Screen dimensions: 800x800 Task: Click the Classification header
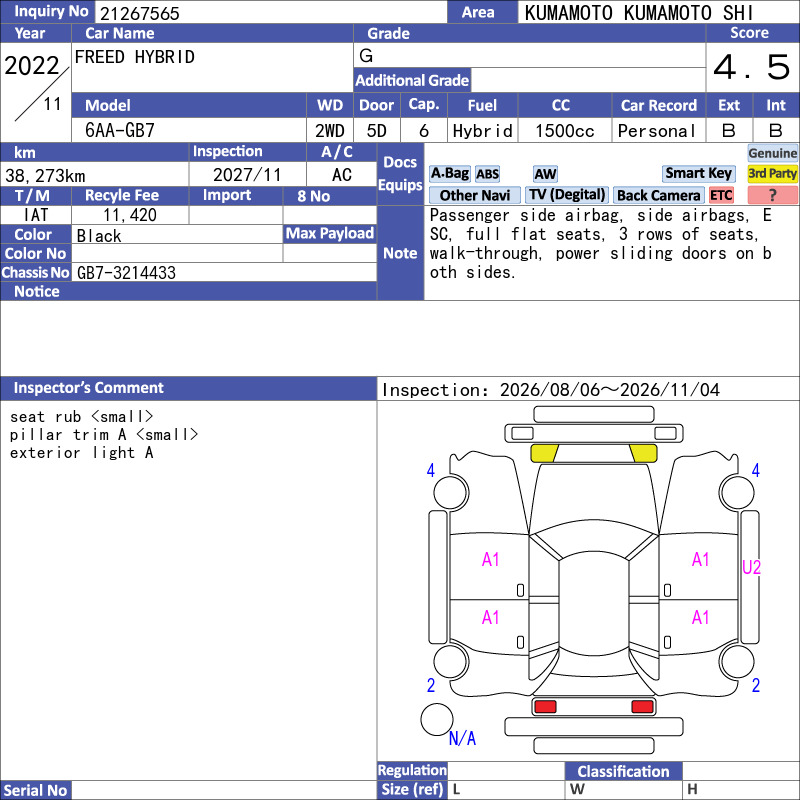(x=623, y=771)
